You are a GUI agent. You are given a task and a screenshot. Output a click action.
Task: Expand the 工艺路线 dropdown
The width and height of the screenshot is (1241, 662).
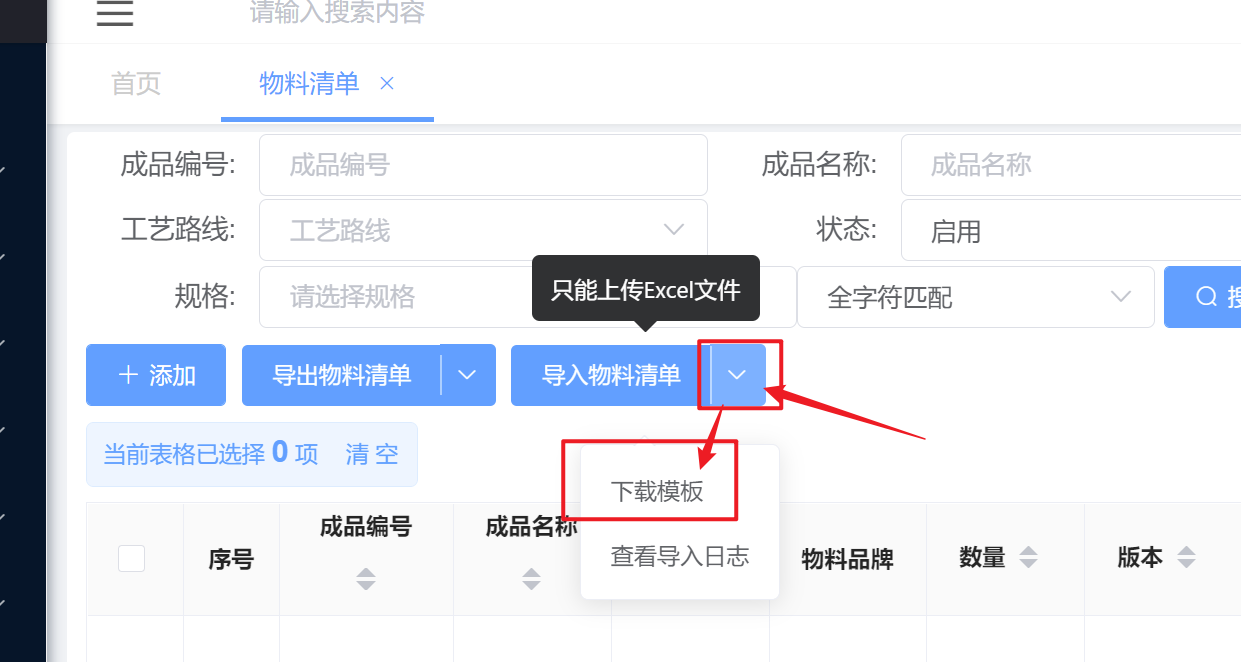pos(483,231)
